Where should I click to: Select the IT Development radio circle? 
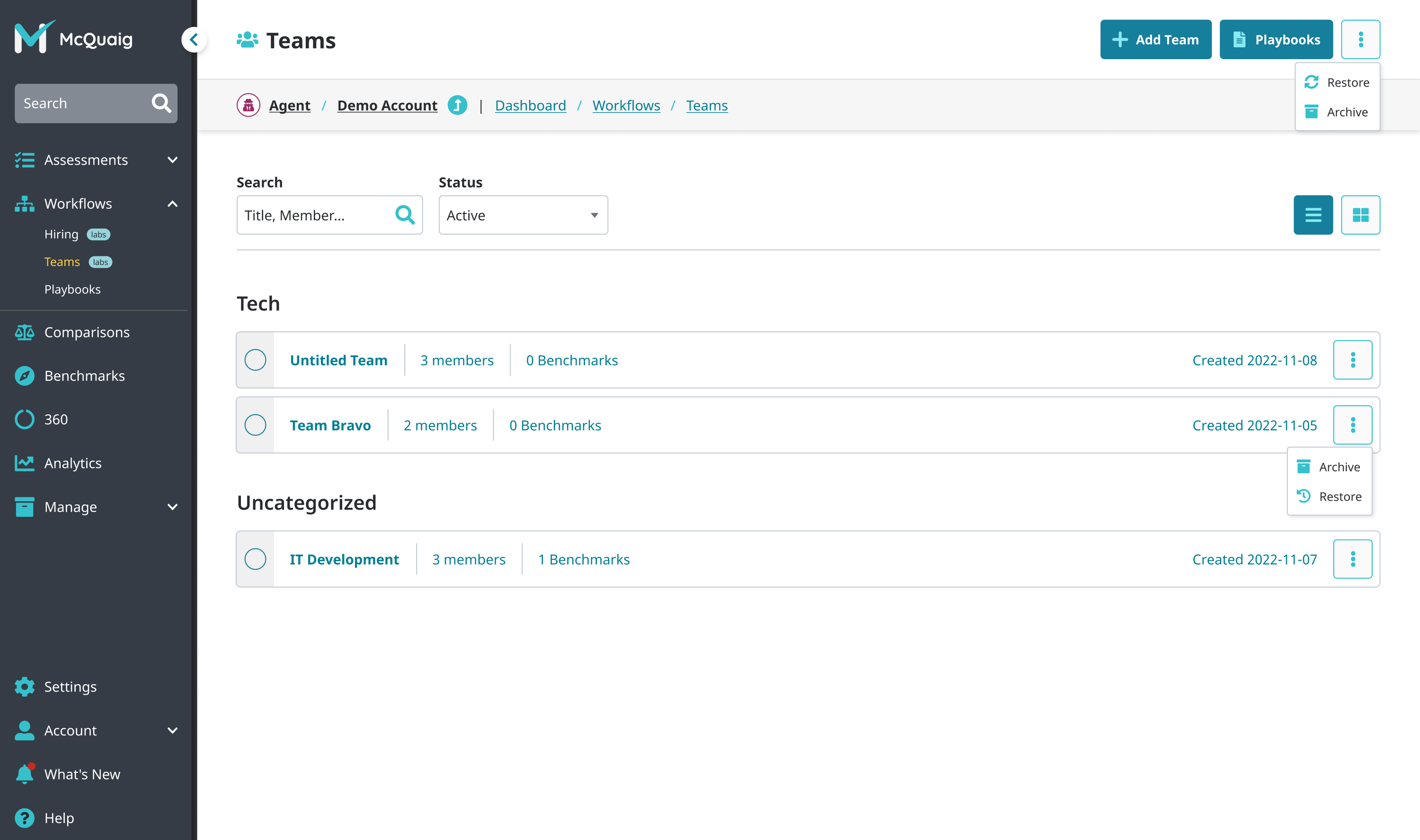click(x=255, y=559)
